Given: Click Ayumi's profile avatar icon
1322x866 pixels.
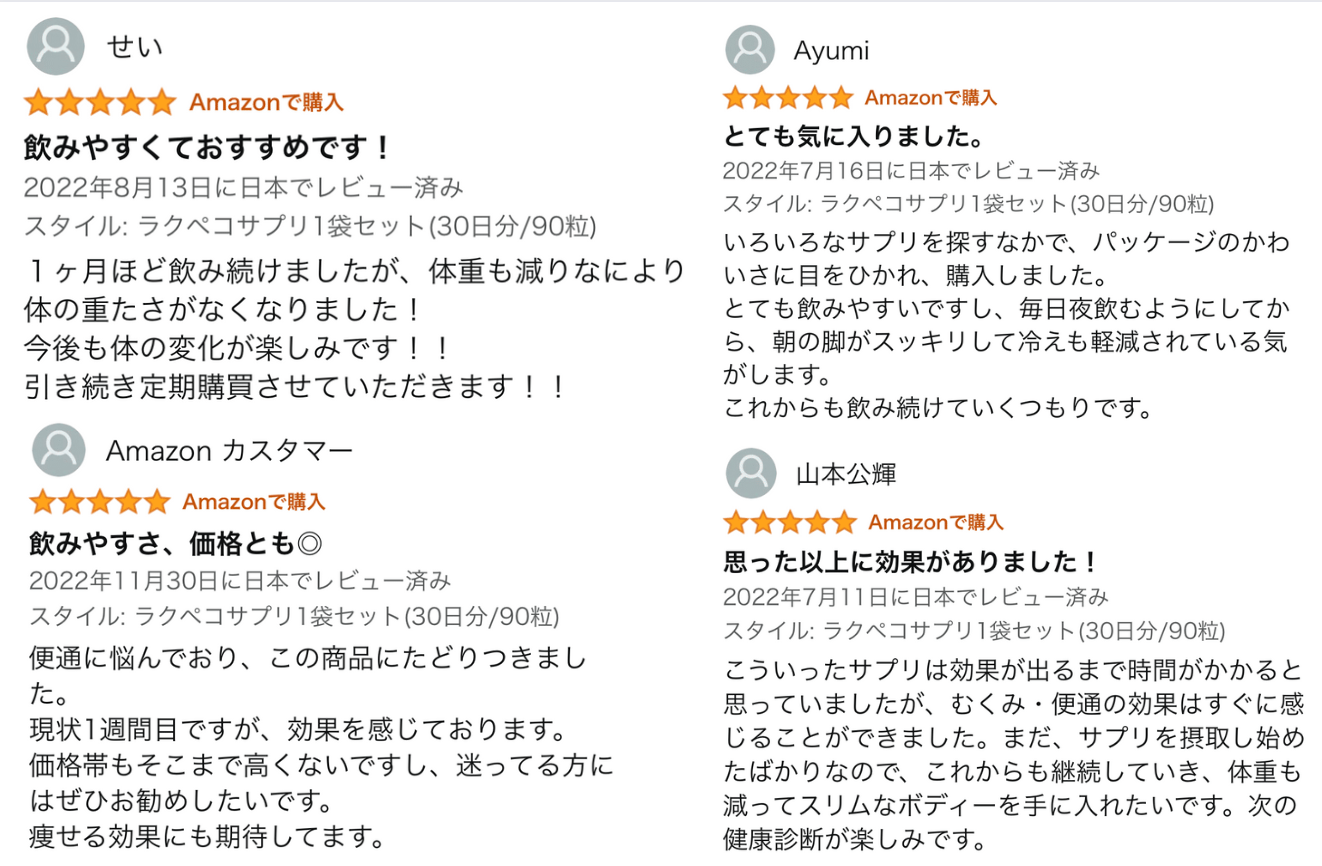Looking at the screenshot, I should (x=750, y=50).
